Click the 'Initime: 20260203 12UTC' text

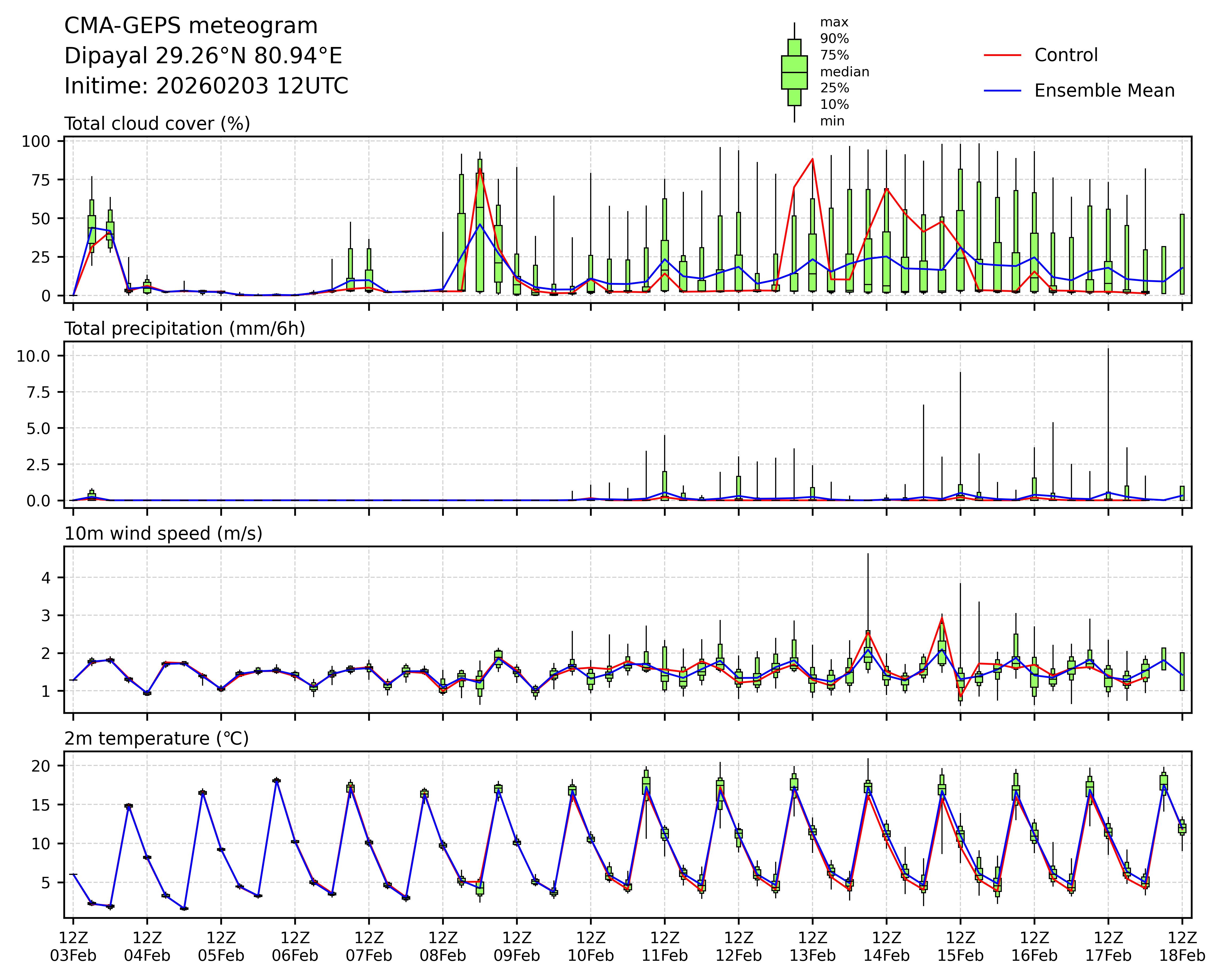pos(206,86)
